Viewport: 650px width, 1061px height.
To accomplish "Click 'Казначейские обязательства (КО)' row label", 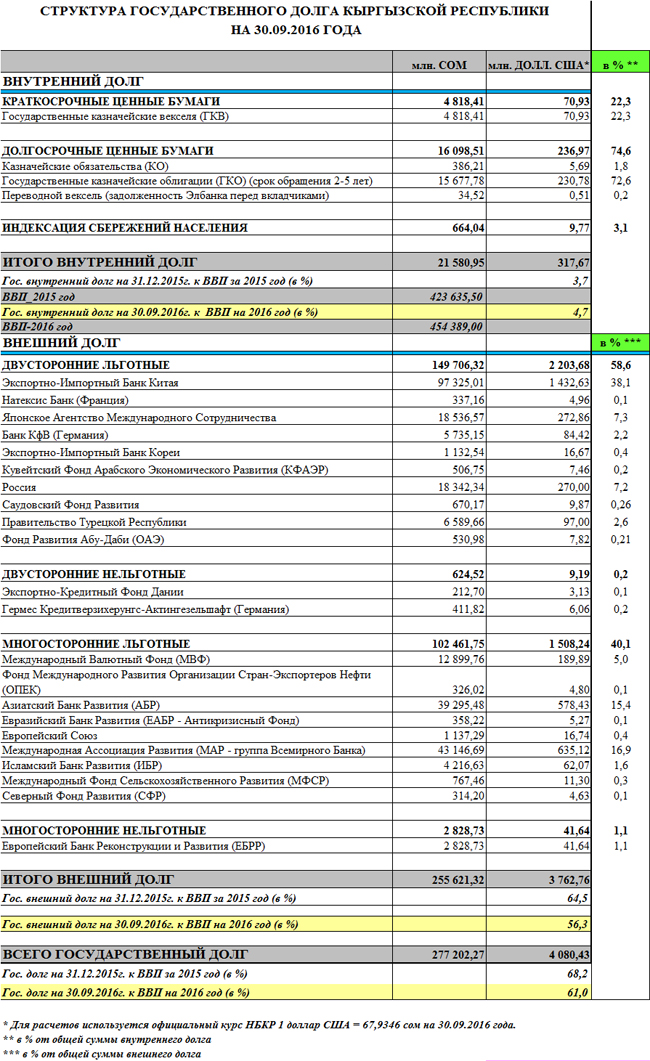I will click(85, 166).
